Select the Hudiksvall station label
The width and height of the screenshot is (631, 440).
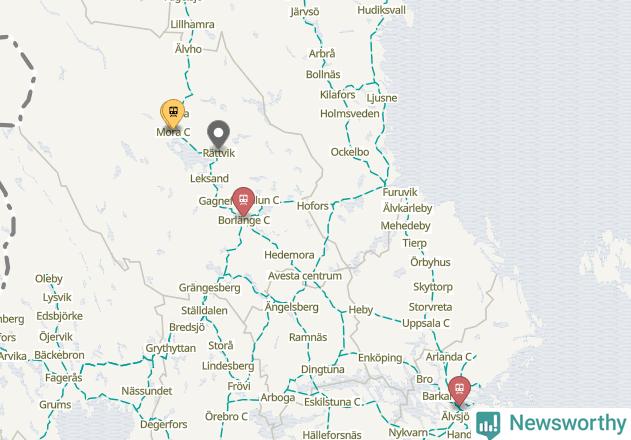(x=381, y=10)
